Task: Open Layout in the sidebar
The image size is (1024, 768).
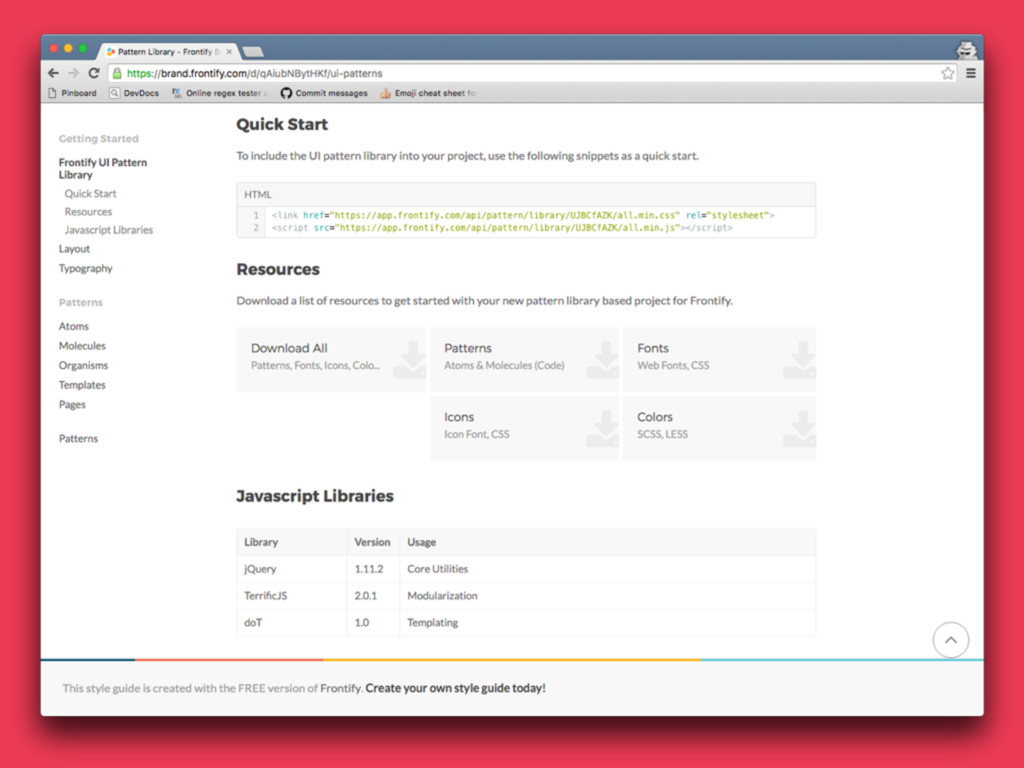Action: (74, 249)
